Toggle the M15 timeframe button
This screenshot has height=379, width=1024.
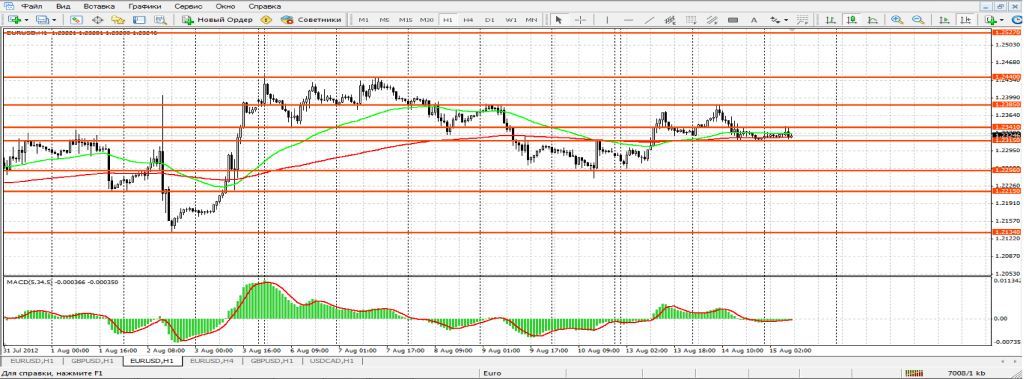[x=406, y=20]
